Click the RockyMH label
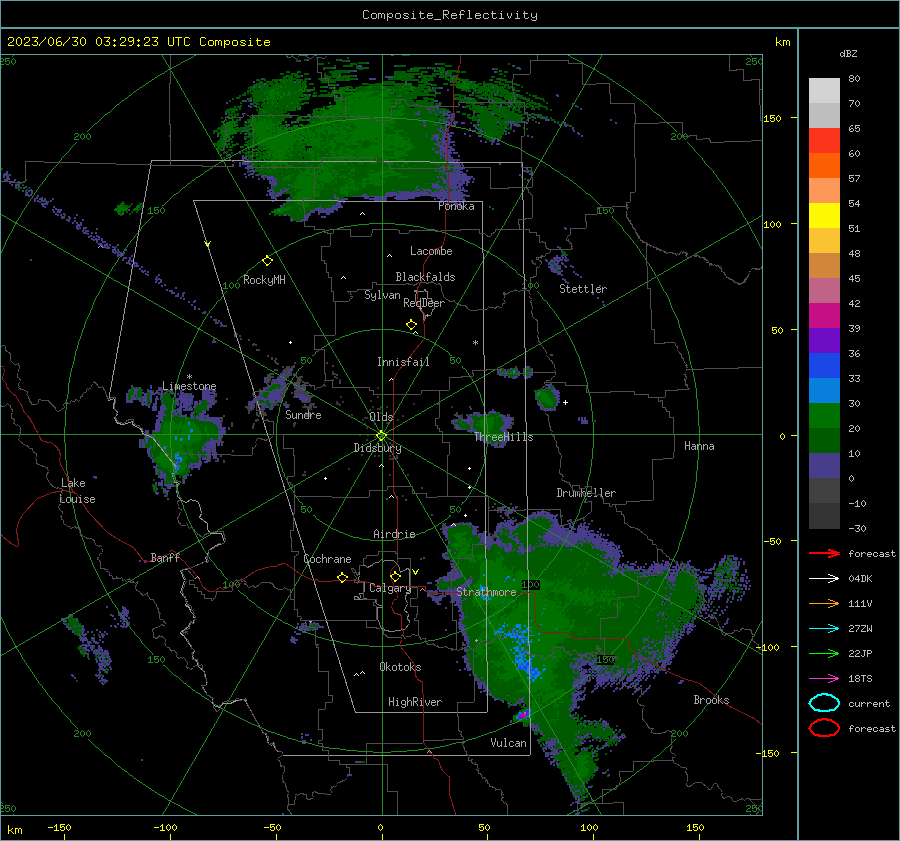Image resolution: width=900 pixels, height=841 pixels. point(264,280)
